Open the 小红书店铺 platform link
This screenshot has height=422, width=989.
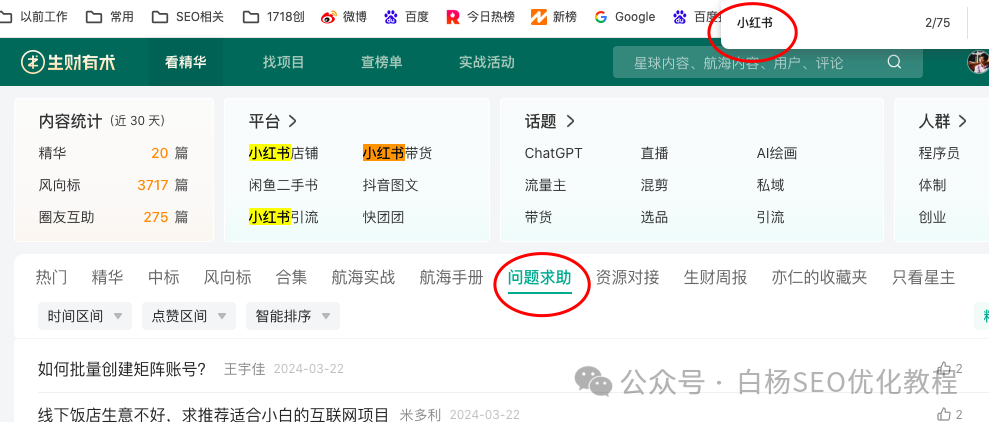[x=283, y=153]
